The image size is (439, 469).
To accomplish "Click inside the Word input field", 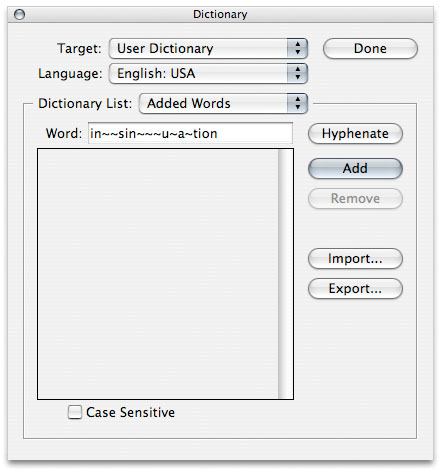I will tap(190, 133).
